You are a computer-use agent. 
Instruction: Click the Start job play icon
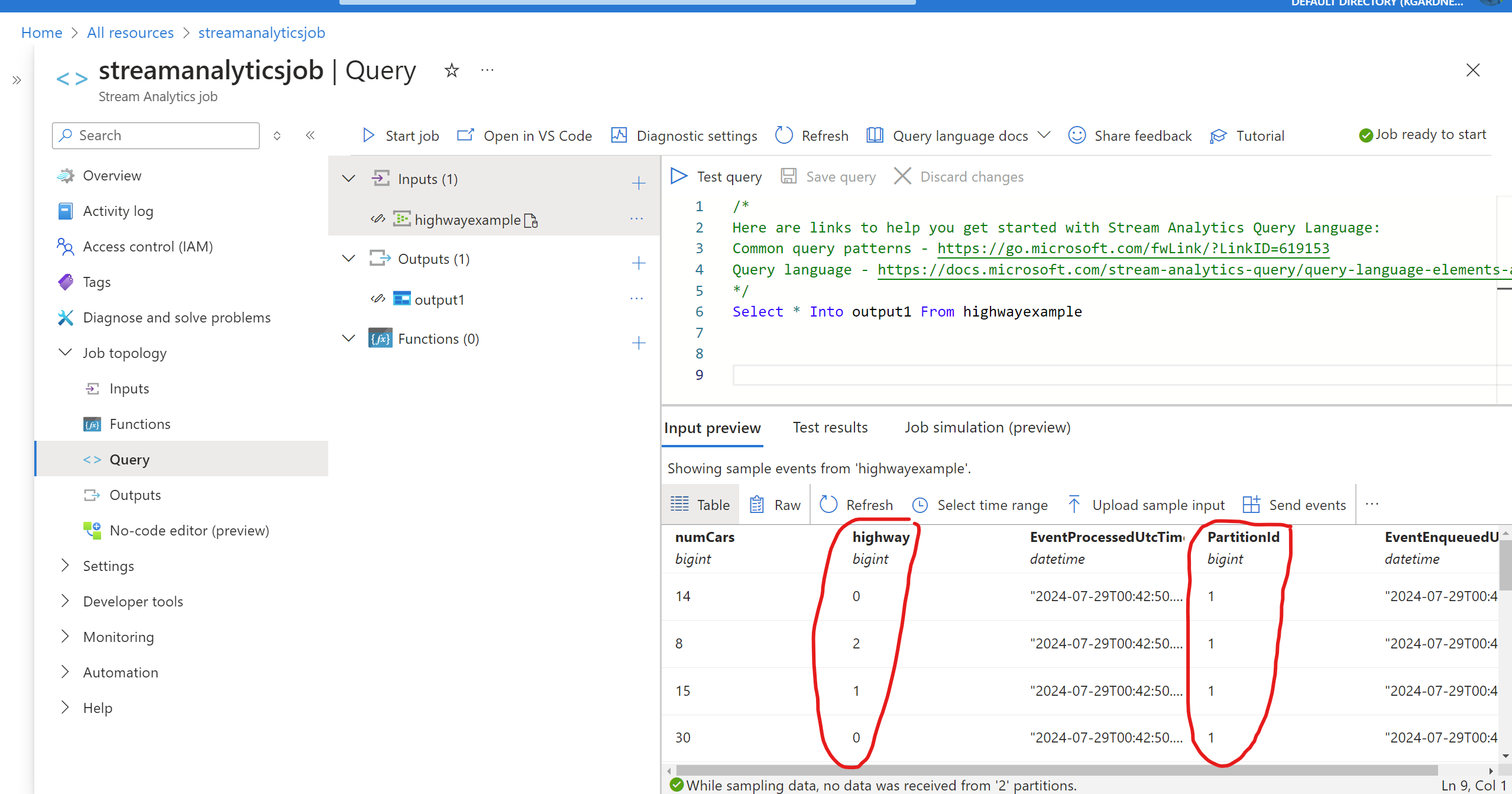(368, 135)
